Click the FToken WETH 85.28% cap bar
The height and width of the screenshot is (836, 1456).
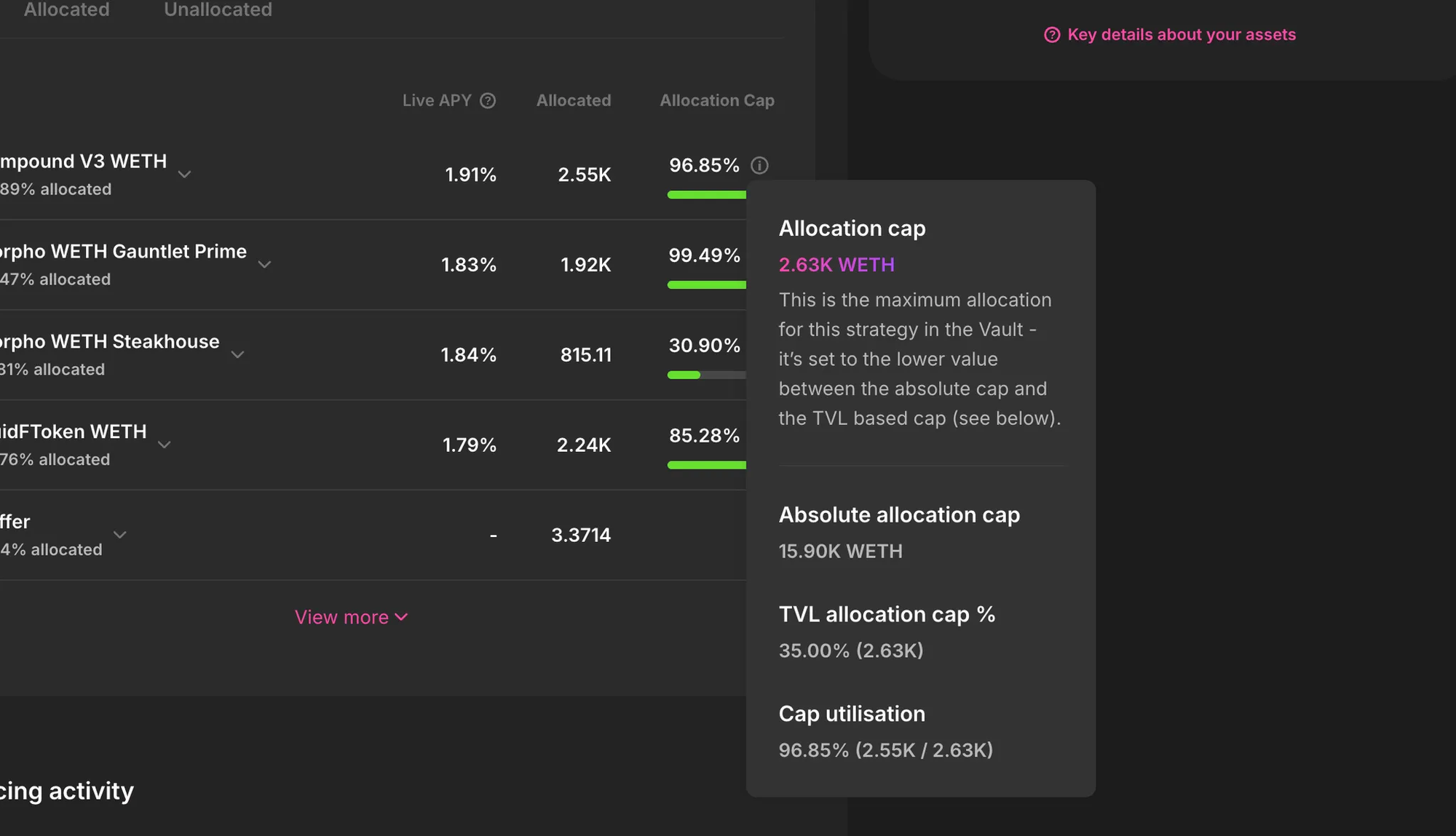[x=706, y=466]
